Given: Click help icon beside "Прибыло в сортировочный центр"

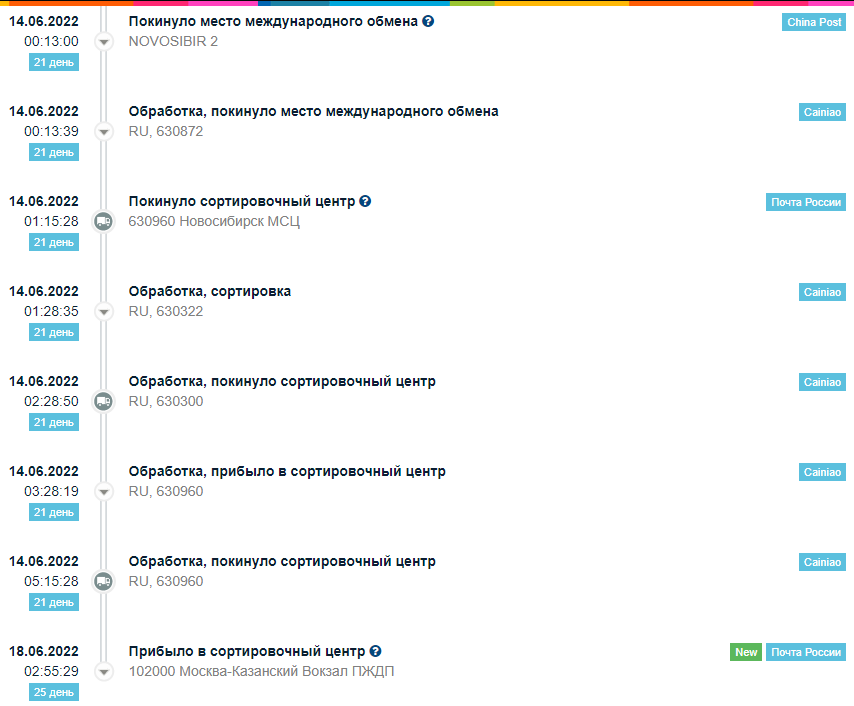Looking at the screenshot, I should [376, 651].
